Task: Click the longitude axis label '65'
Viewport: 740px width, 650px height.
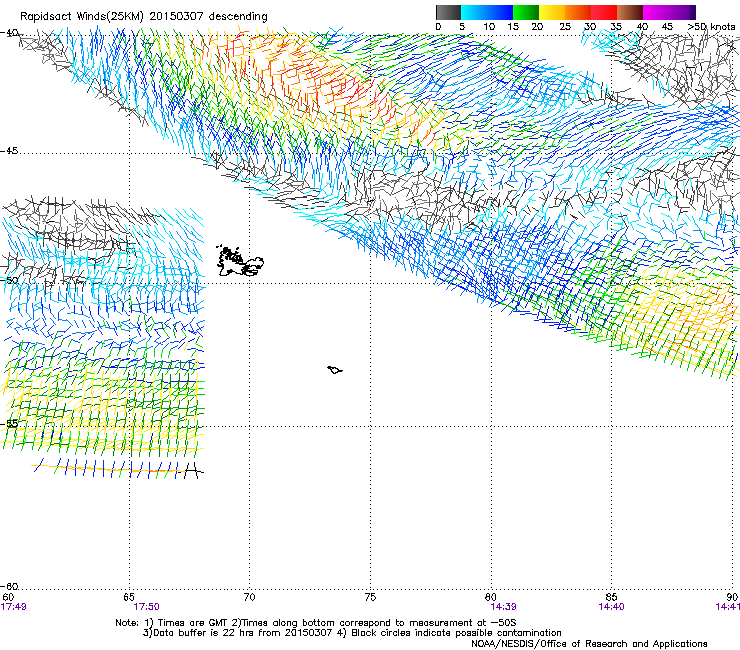Action: tap(129, 597)
